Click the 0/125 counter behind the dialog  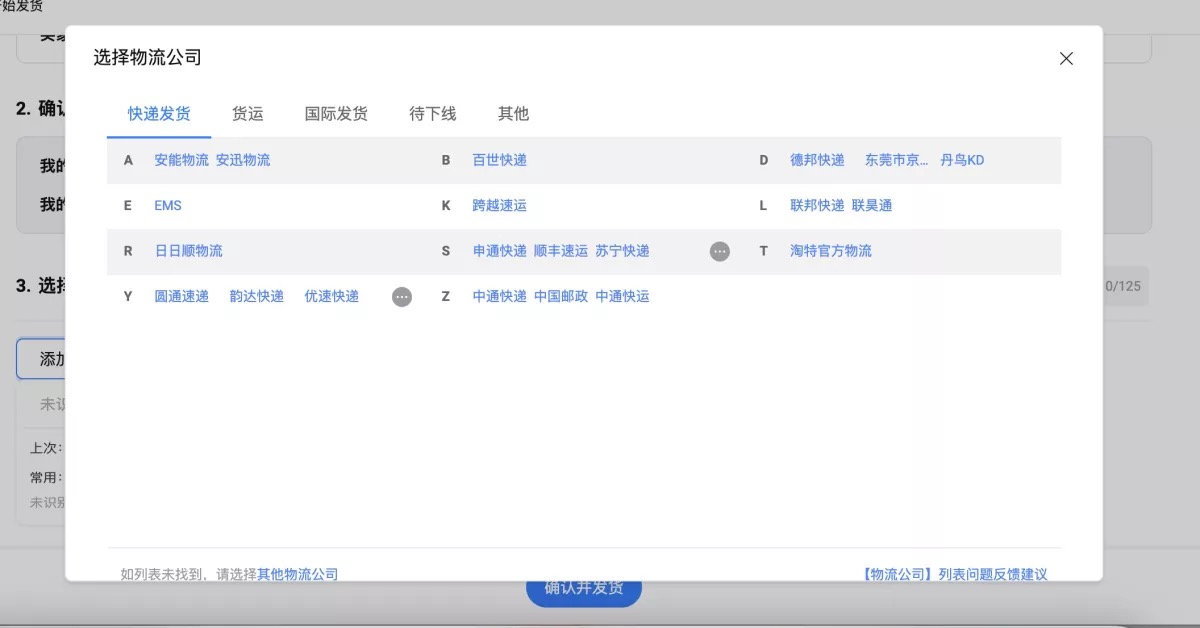[1123, 286]
